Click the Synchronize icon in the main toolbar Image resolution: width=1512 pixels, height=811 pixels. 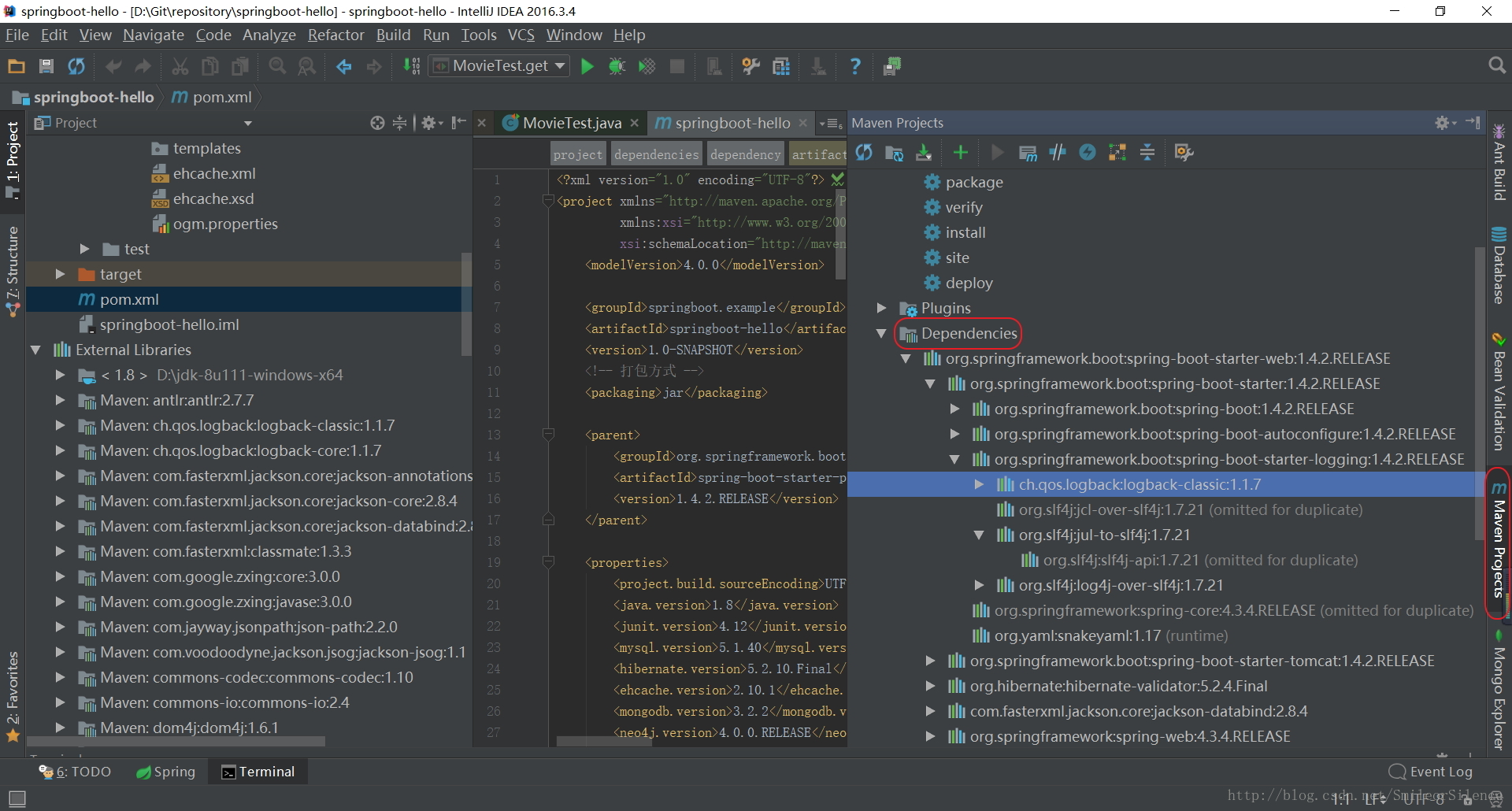(x=76, y=66)
